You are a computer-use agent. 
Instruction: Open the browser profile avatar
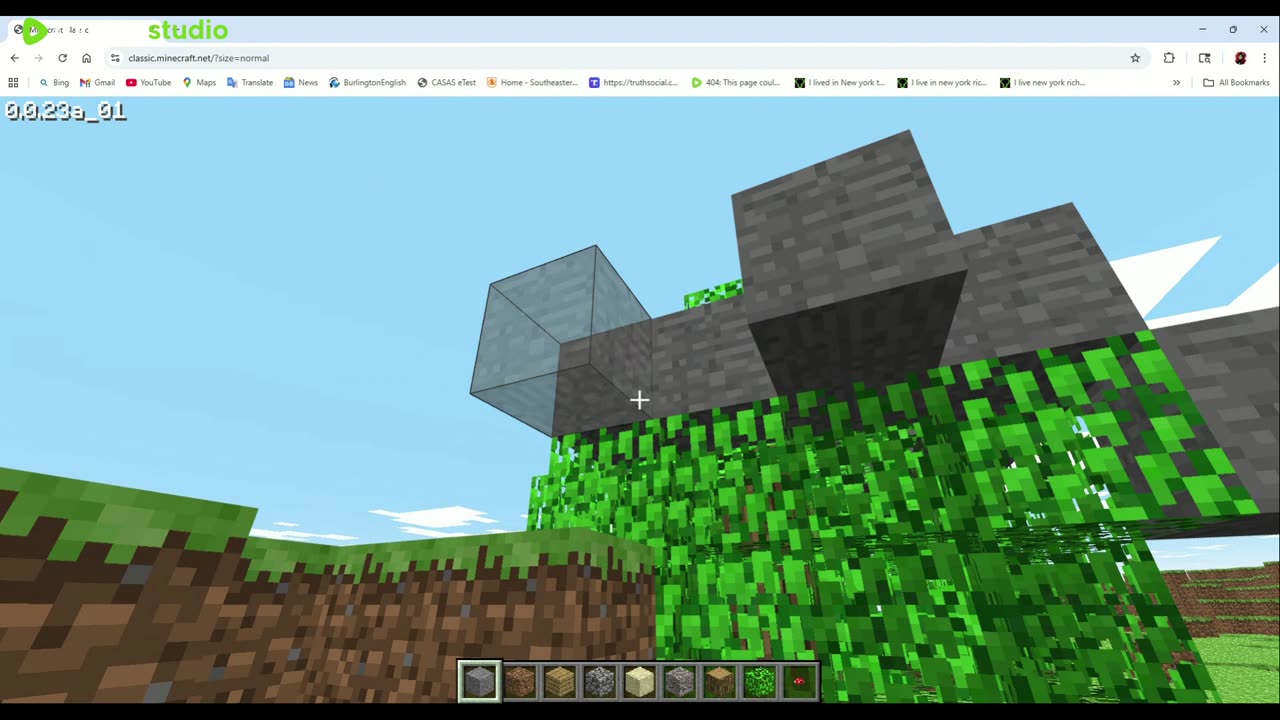1240,58
